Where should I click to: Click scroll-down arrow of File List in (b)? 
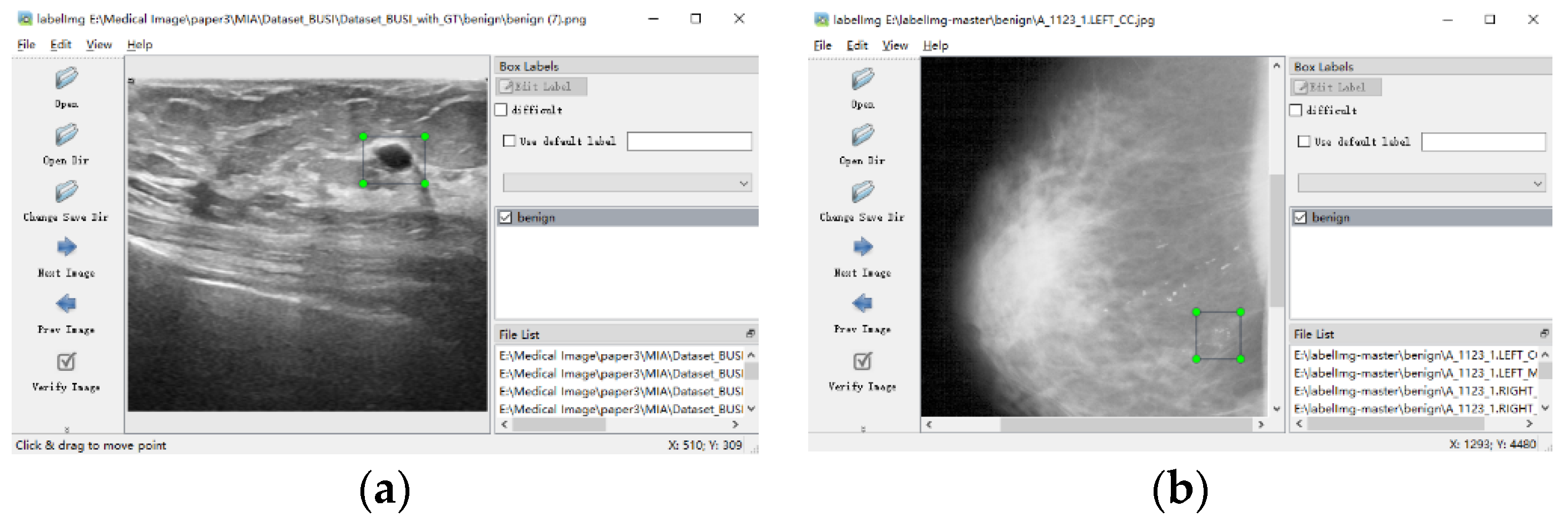(x=1546, y=408)
